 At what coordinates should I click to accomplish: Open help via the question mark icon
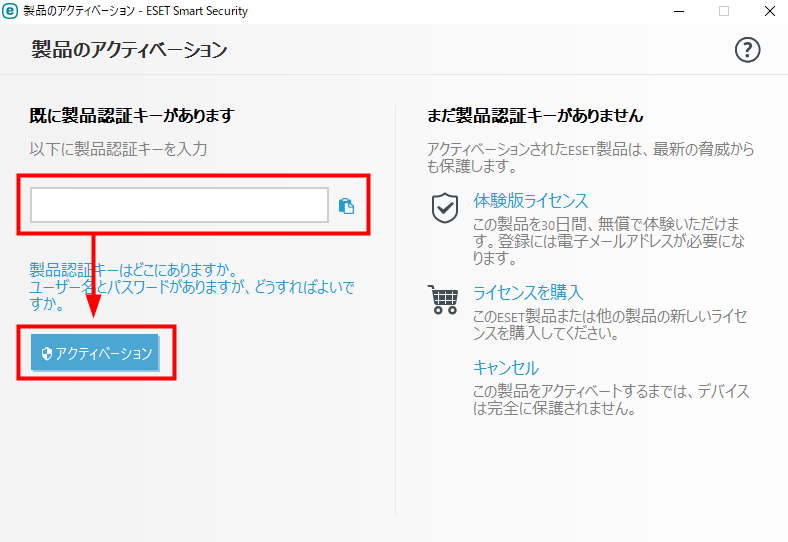pos(747,50)
